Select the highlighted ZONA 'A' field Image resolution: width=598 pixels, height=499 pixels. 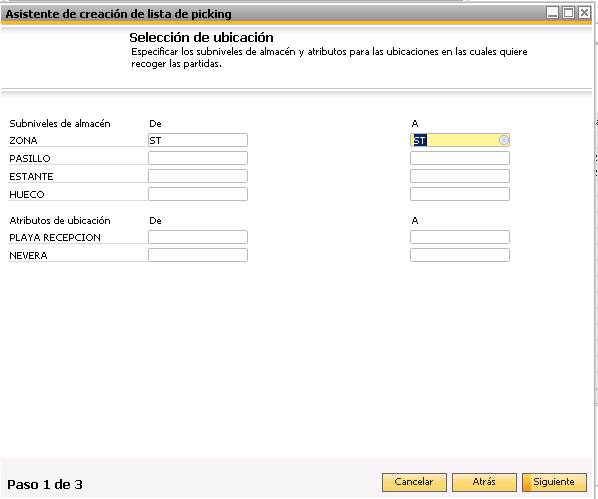tap(460, 140)
